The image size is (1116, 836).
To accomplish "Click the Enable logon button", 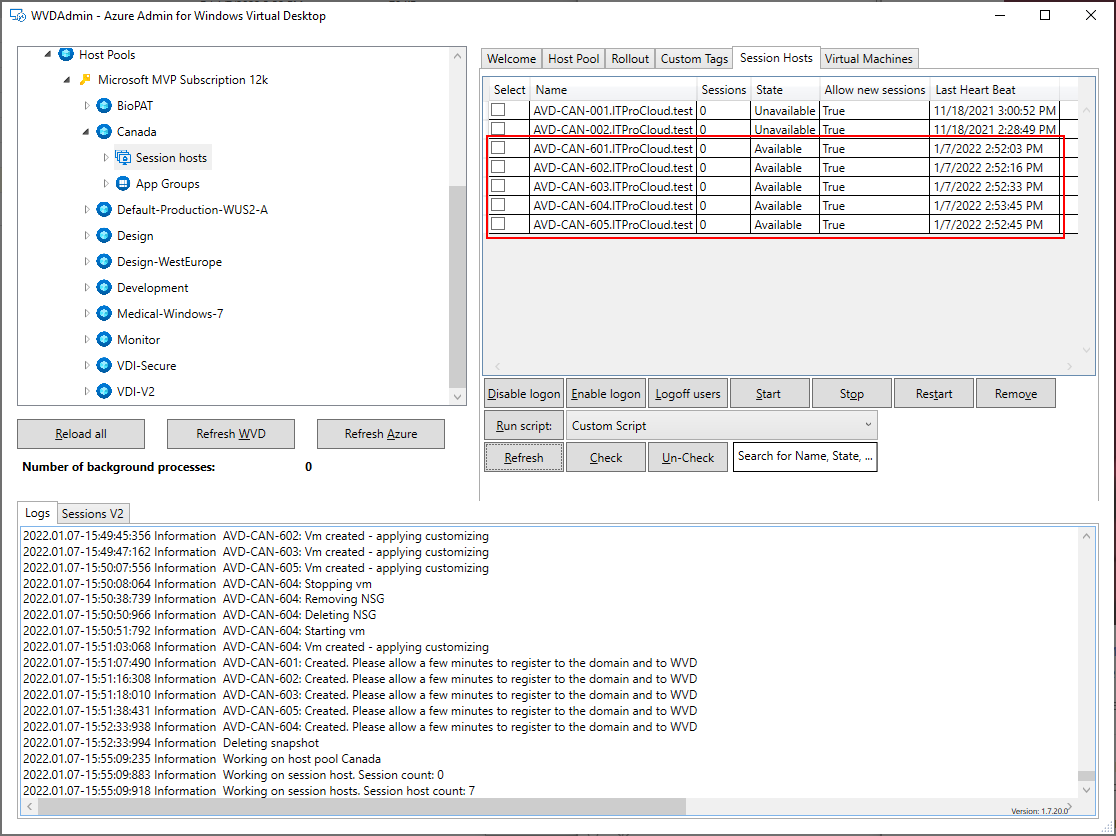I will (606, 393).
